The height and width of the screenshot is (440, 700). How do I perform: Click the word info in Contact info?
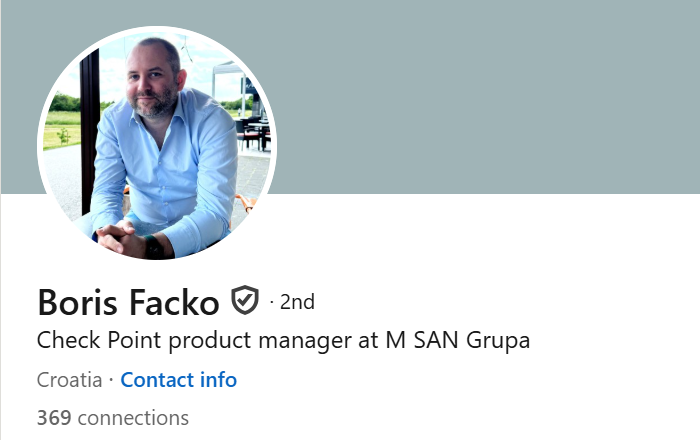click(x=218, y=380)
